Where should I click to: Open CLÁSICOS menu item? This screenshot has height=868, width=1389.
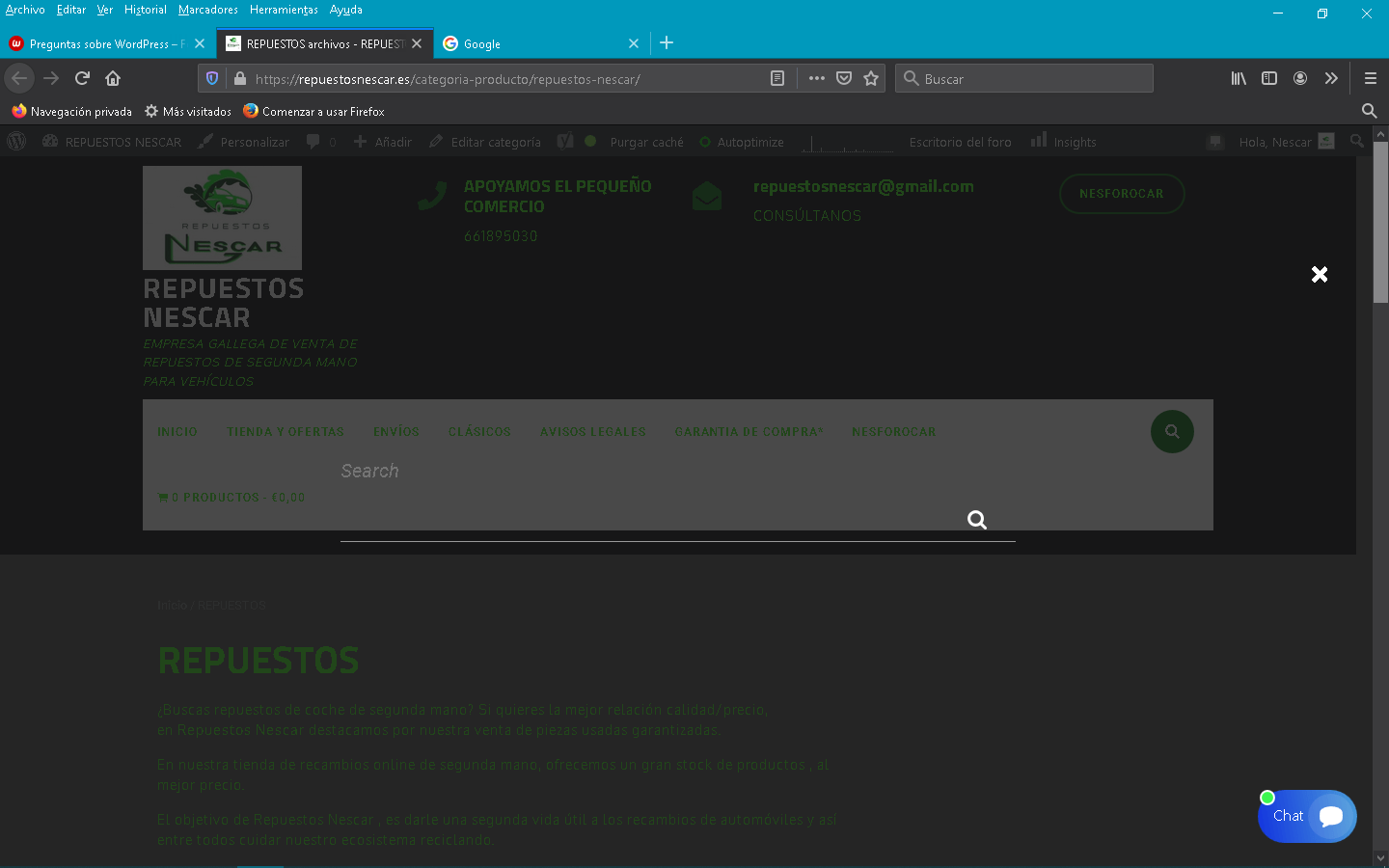point(479,432)
